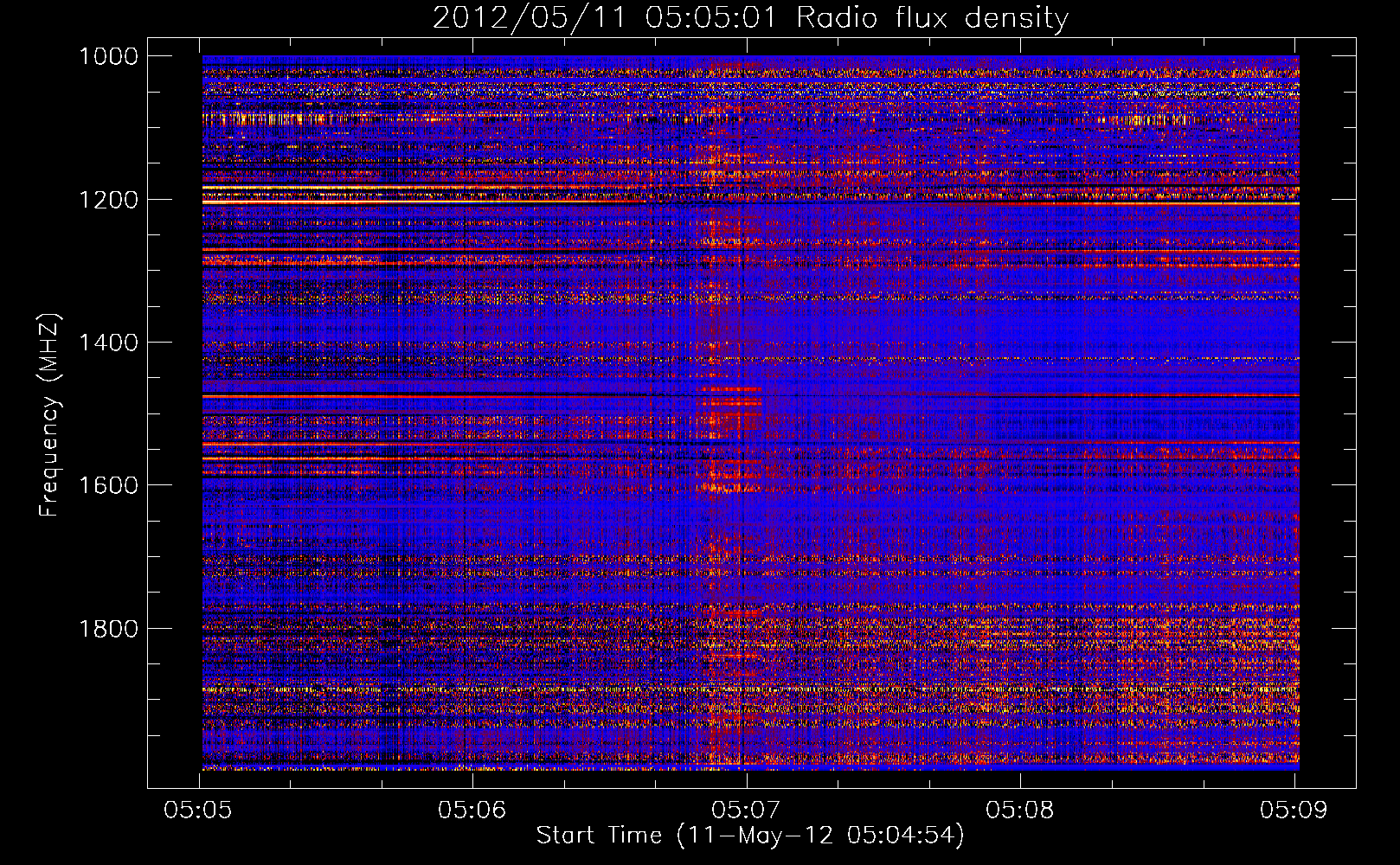This screenshot has height=865, width=1400.
Task: Select the 1400 frequency axis label
Action: click(108, 343)
